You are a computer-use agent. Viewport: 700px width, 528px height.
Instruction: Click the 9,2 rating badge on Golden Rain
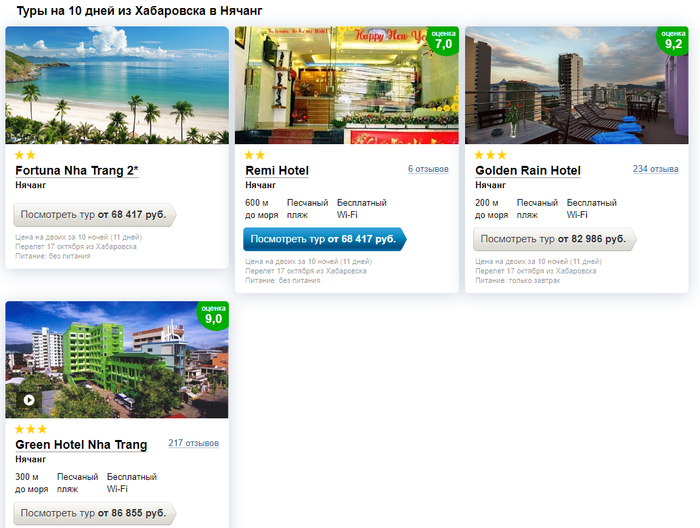coord(673,40)
